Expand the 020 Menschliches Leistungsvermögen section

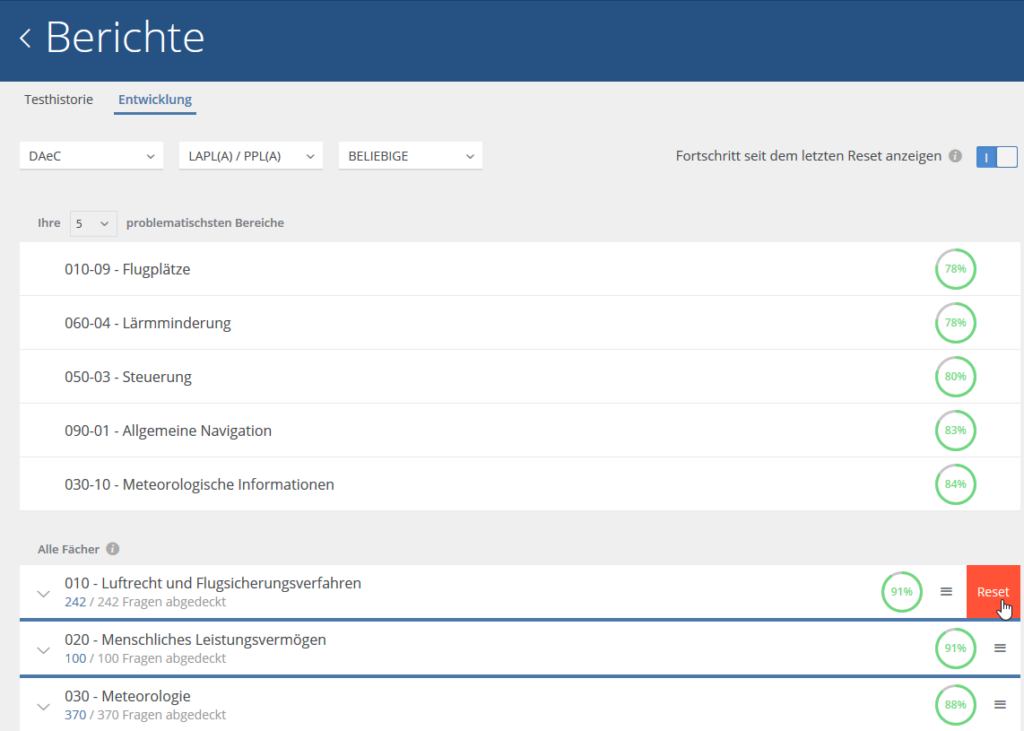[43, 649]
